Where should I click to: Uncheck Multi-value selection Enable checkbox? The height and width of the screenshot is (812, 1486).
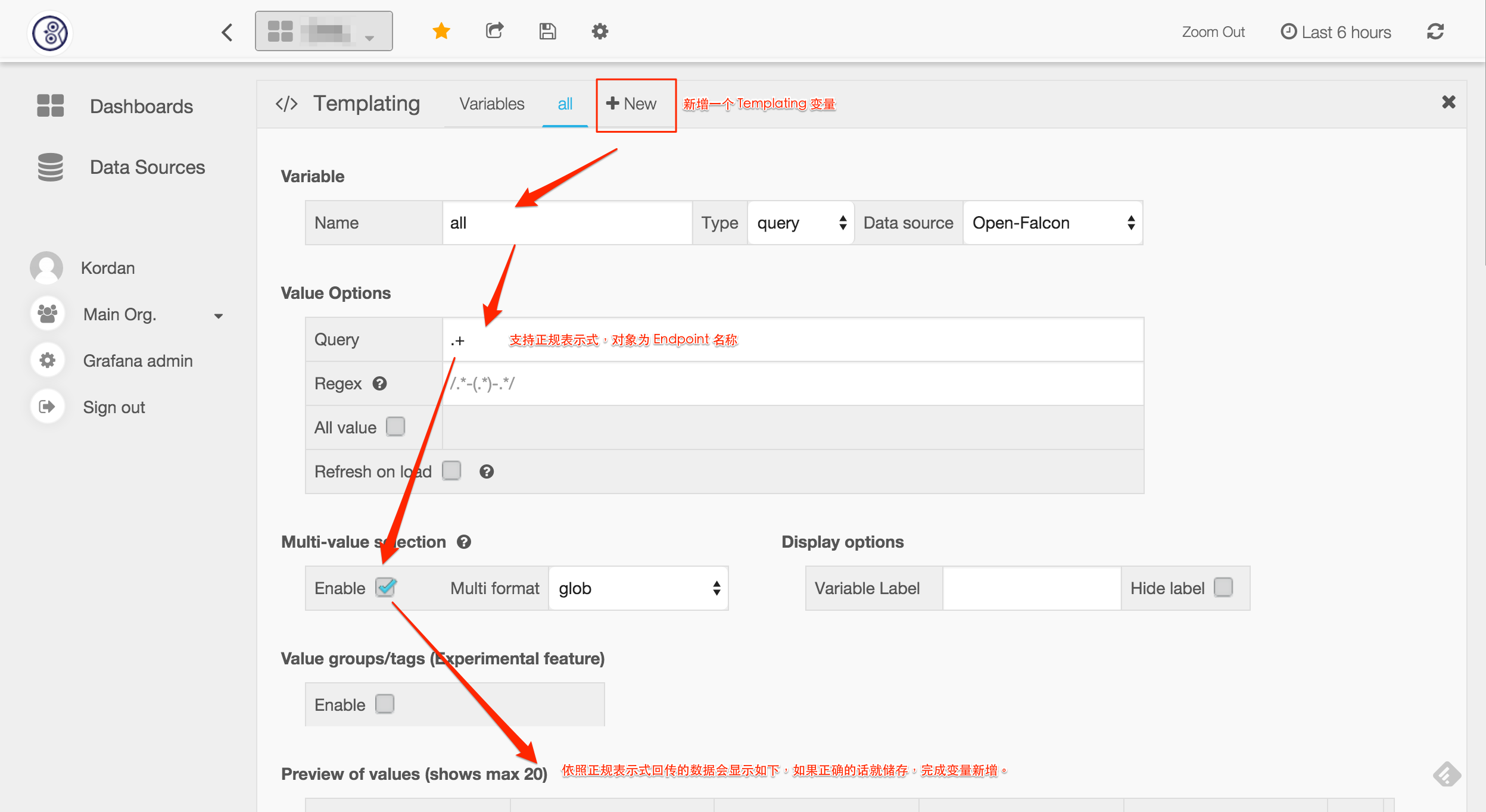pos(385,588)
